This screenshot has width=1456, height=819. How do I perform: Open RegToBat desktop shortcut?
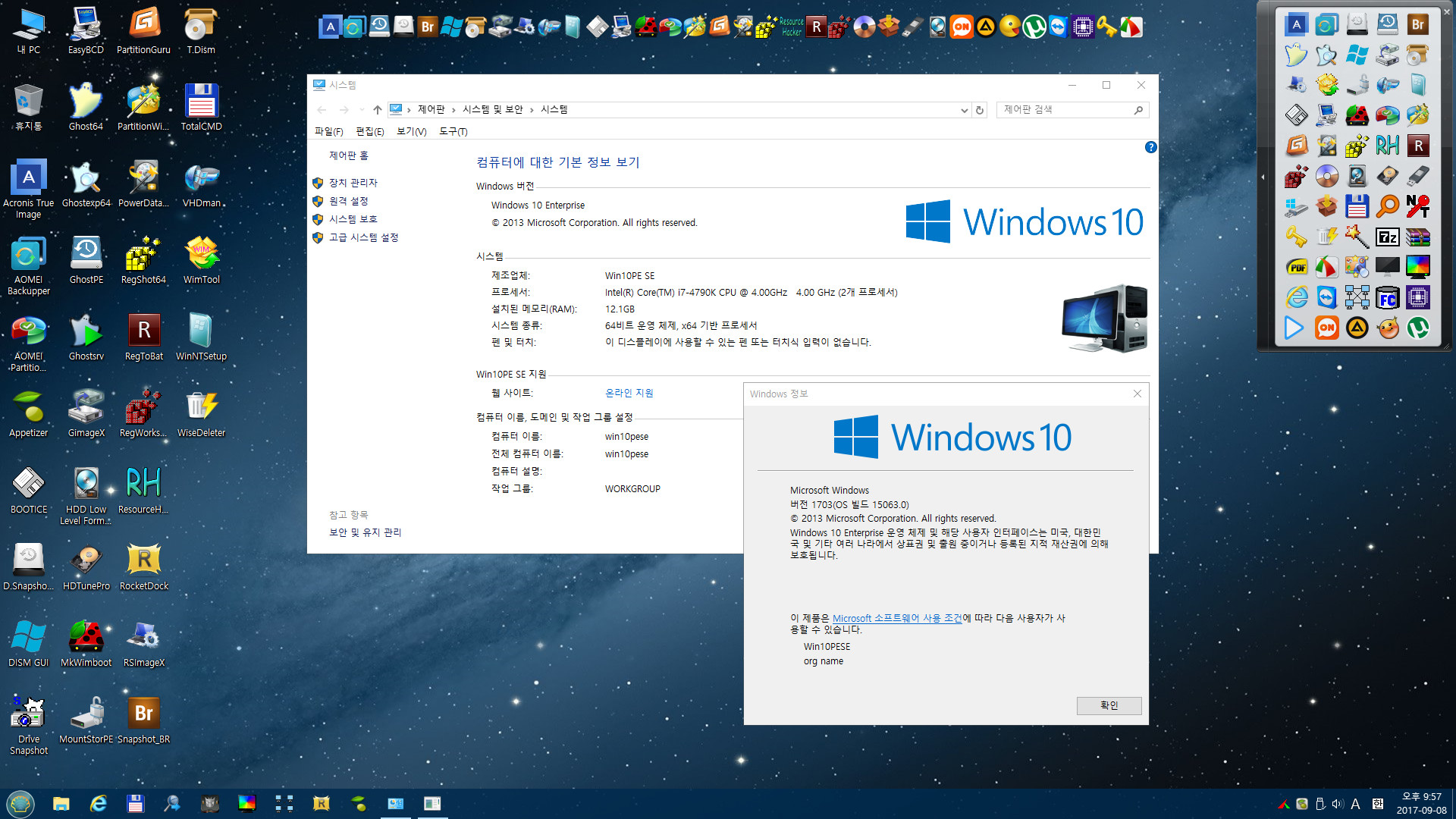[x=143, y=337]
